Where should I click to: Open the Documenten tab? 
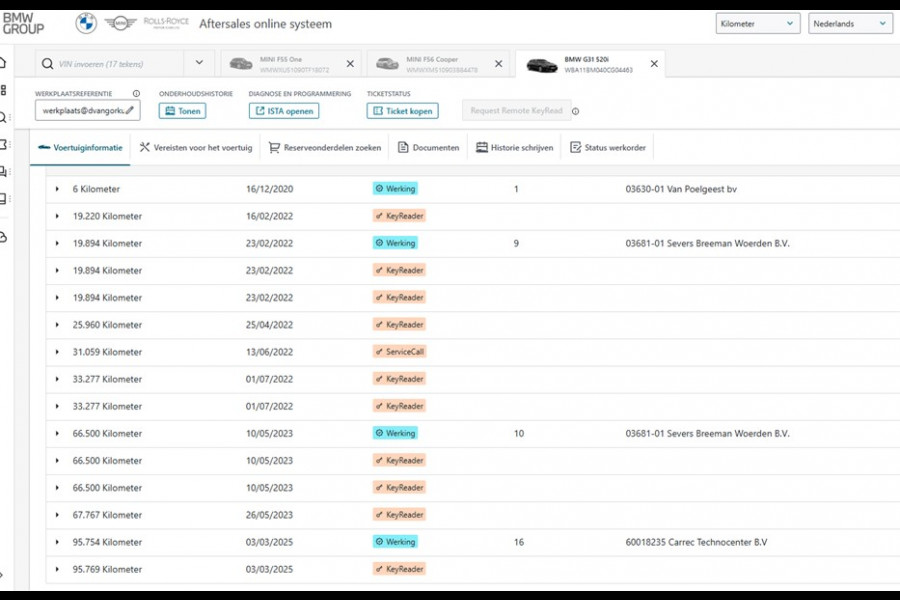(x=429, y=148)
